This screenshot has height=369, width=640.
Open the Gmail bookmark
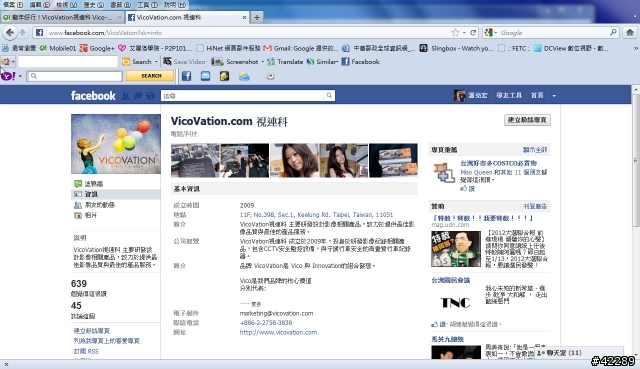coord(301,48)
